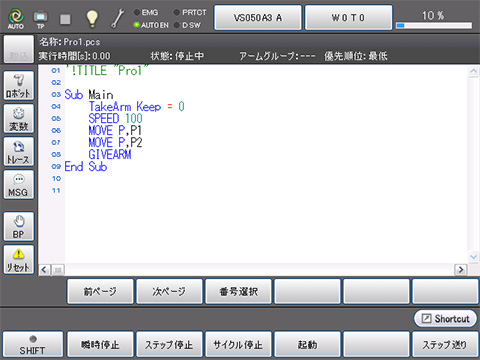Go to 前ページ previous page
Screen dimensions: 480x360
(x=100, y=292)
